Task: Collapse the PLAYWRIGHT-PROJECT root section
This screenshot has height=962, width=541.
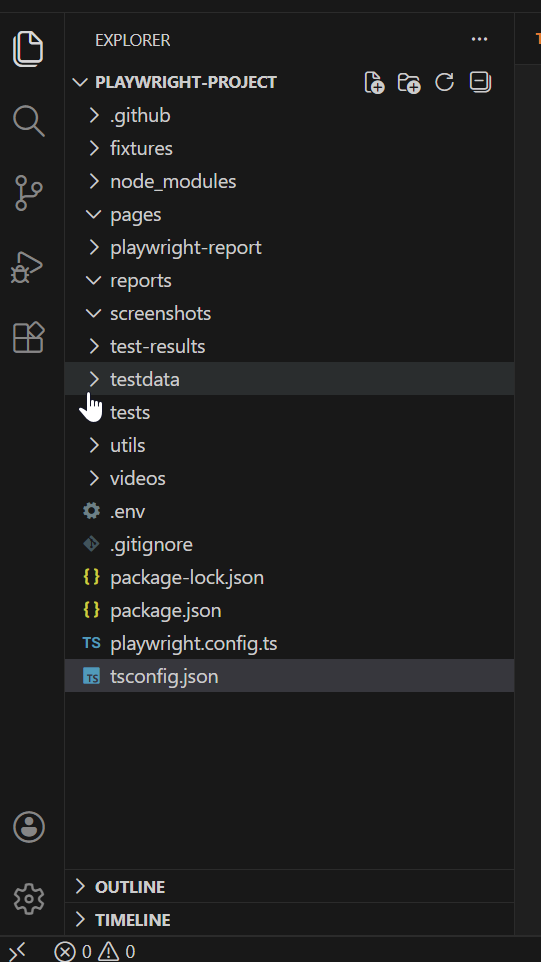Action: 80,82
